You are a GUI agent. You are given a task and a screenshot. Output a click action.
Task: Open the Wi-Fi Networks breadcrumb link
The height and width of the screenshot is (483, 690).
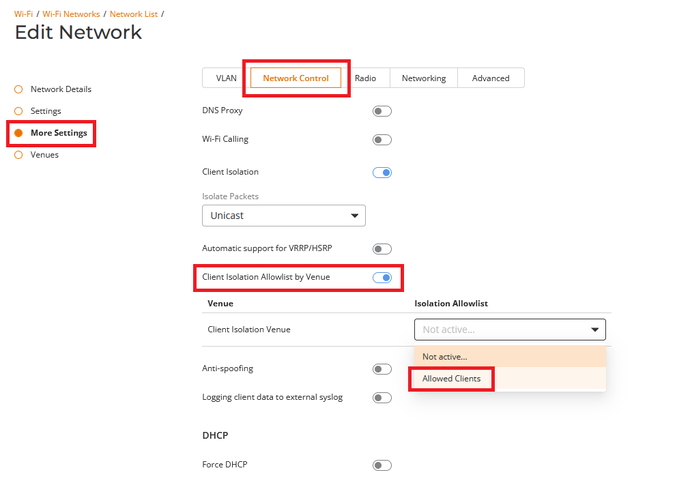point(70,14)
